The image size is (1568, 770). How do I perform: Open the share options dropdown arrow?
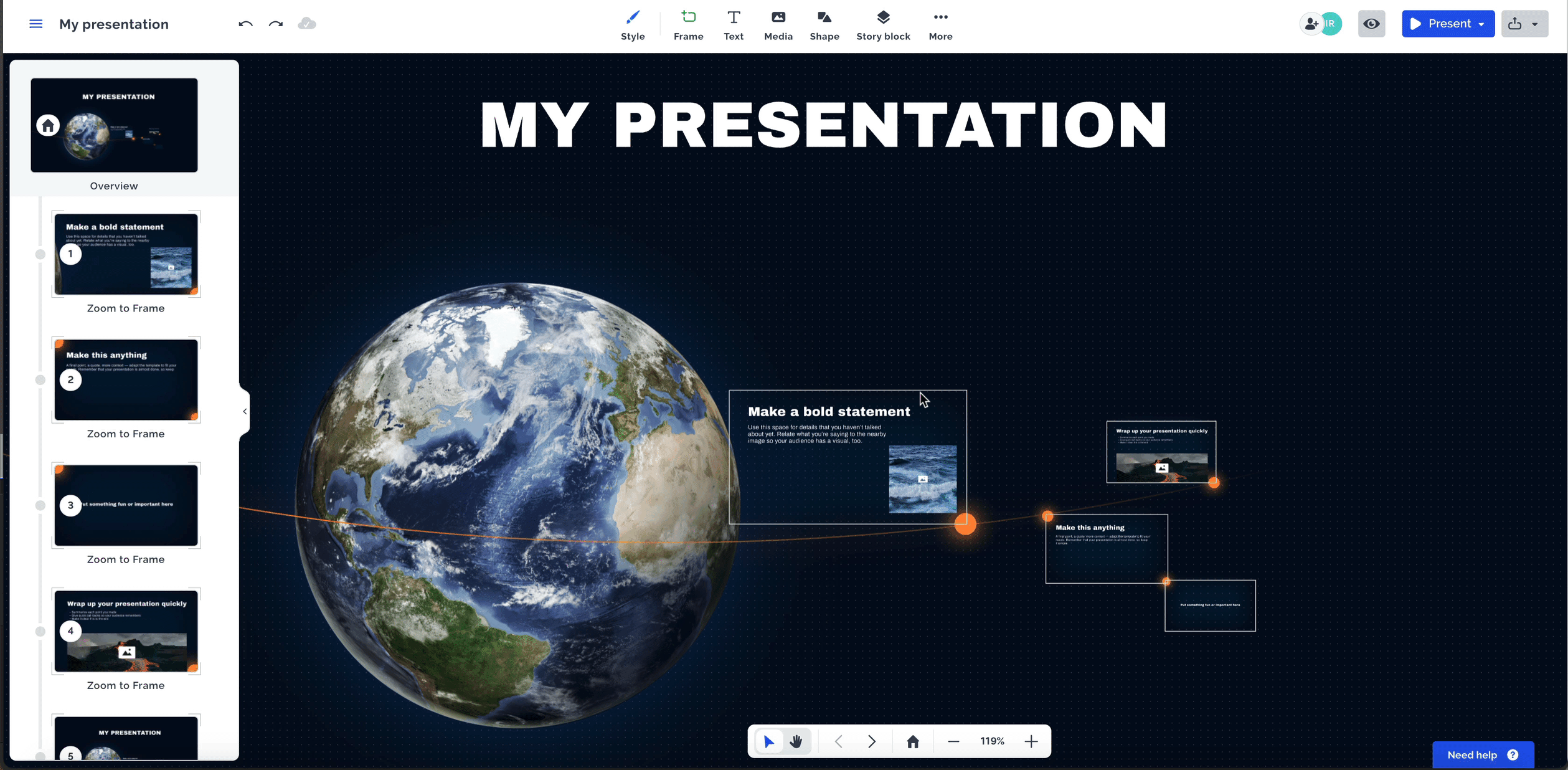(1535, 24)
